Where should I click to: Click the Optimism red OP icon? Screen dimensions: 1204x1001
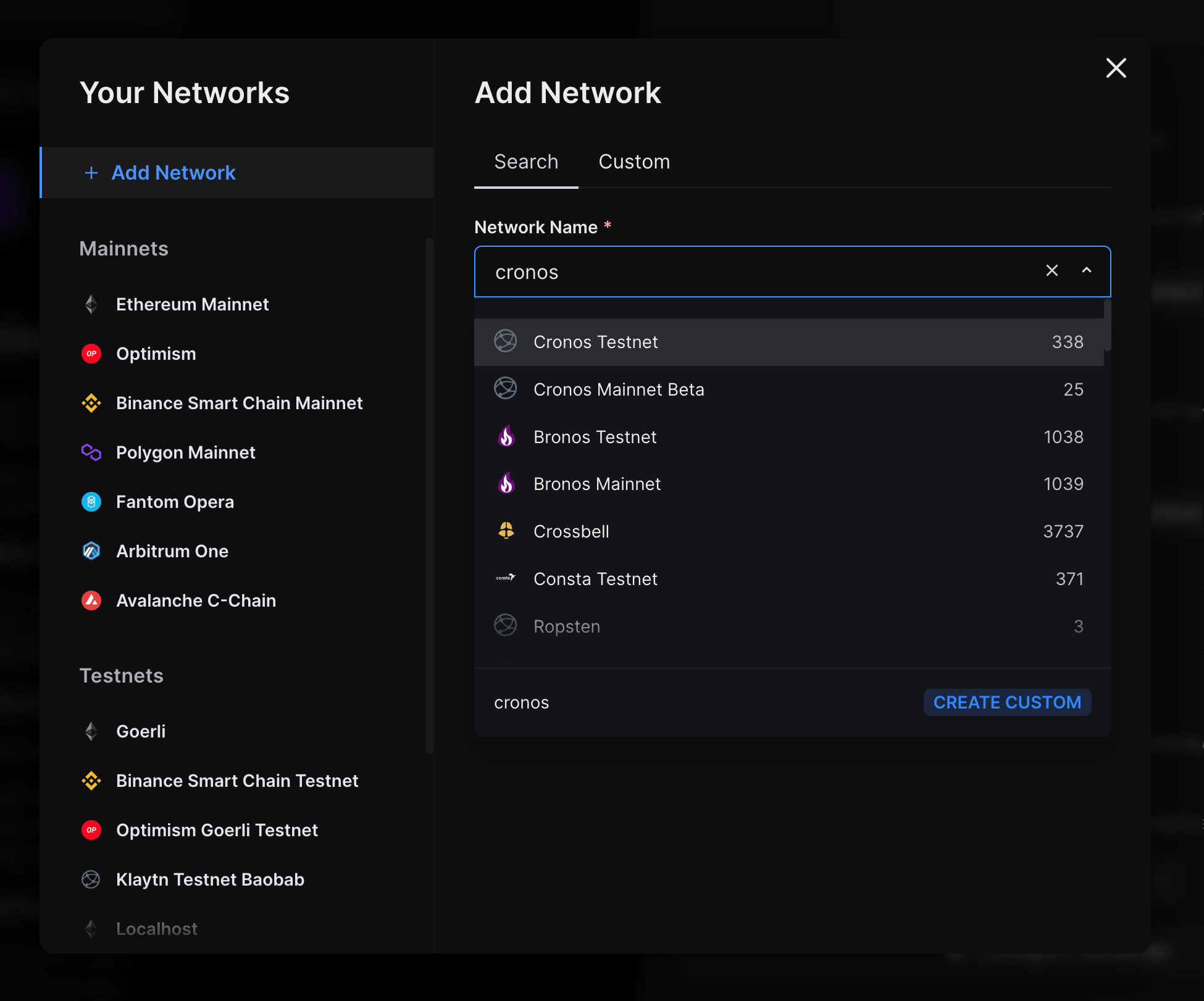pyautogui.click(x=91, y=354)
